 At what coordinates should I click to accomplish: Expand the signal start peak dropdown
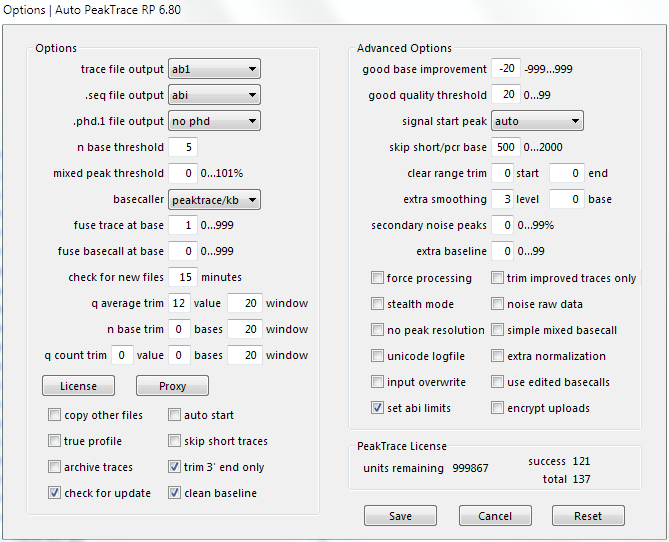[x=537, y=121]
